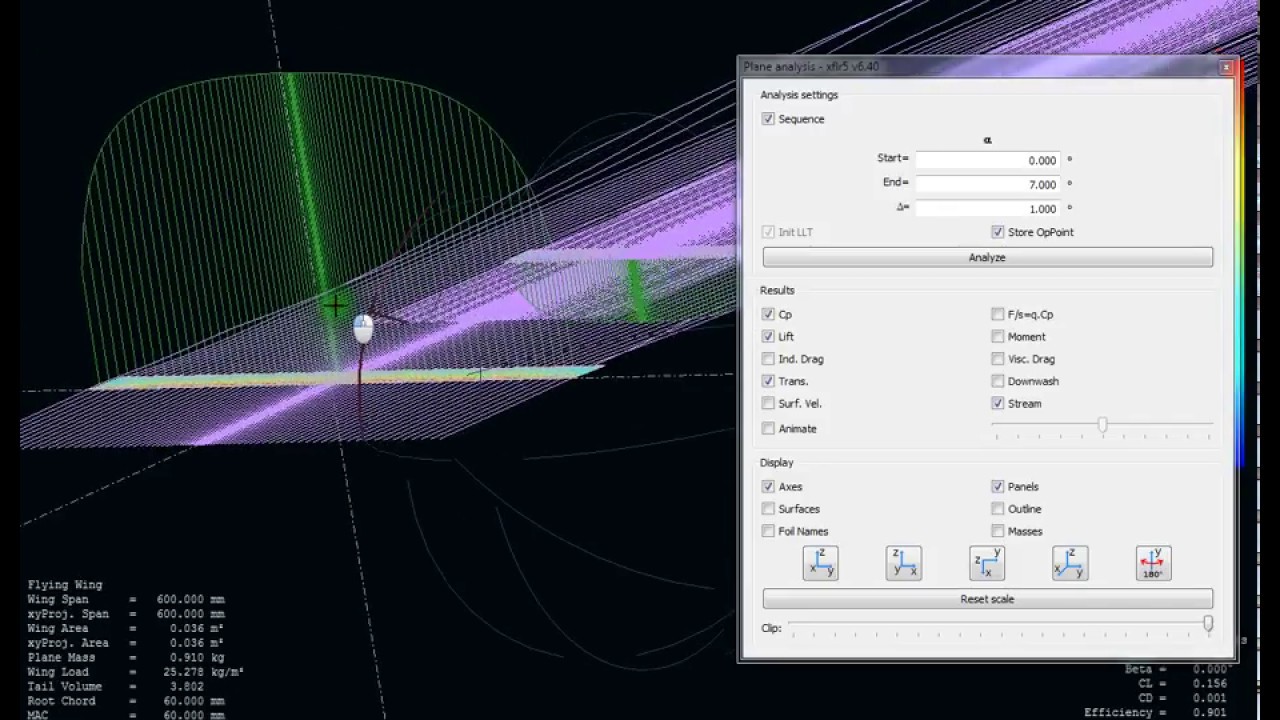Click the side view icon with y-left, x-right axes
This screenshot has width=1280, height=720.
point(903,563)
